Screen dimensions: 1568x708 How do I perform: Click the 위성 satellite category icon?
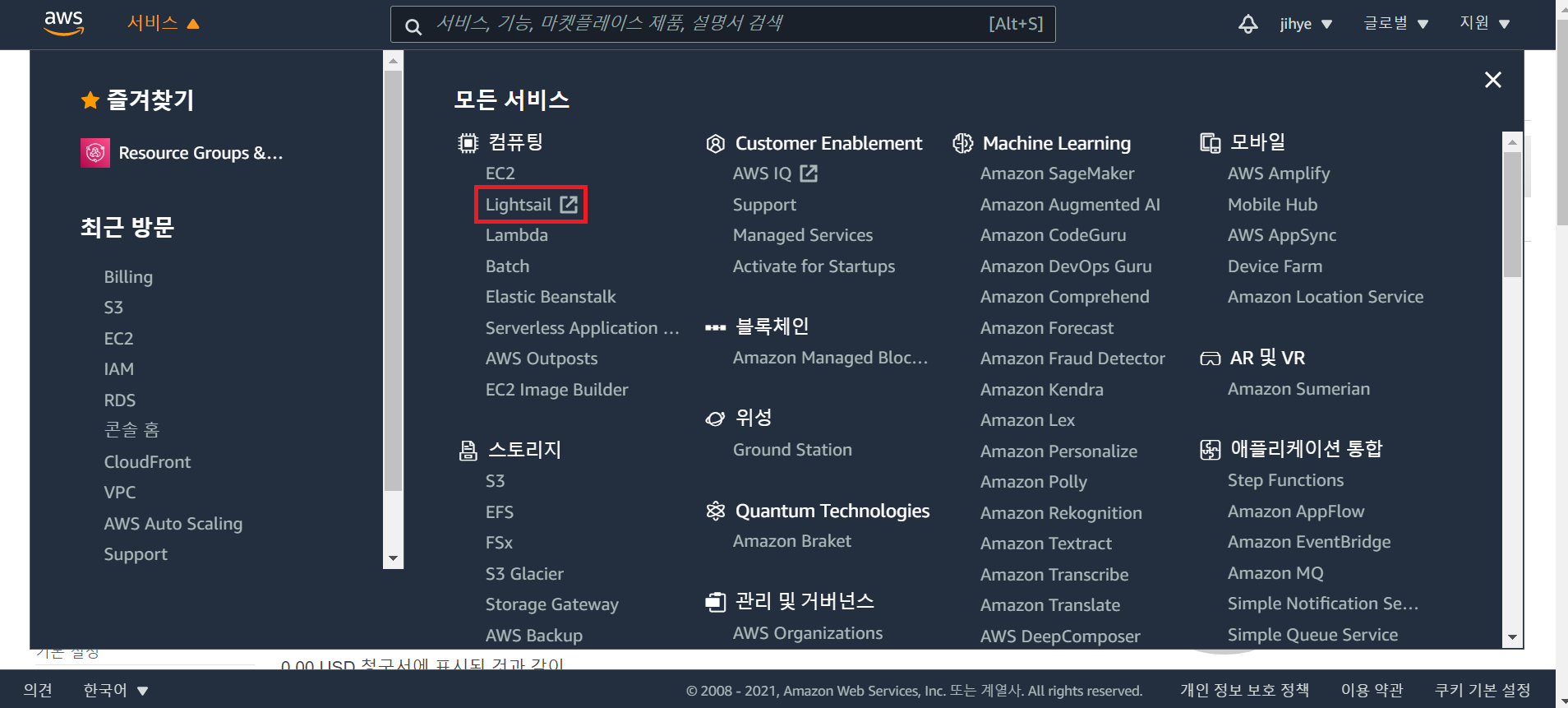(715, 419)
